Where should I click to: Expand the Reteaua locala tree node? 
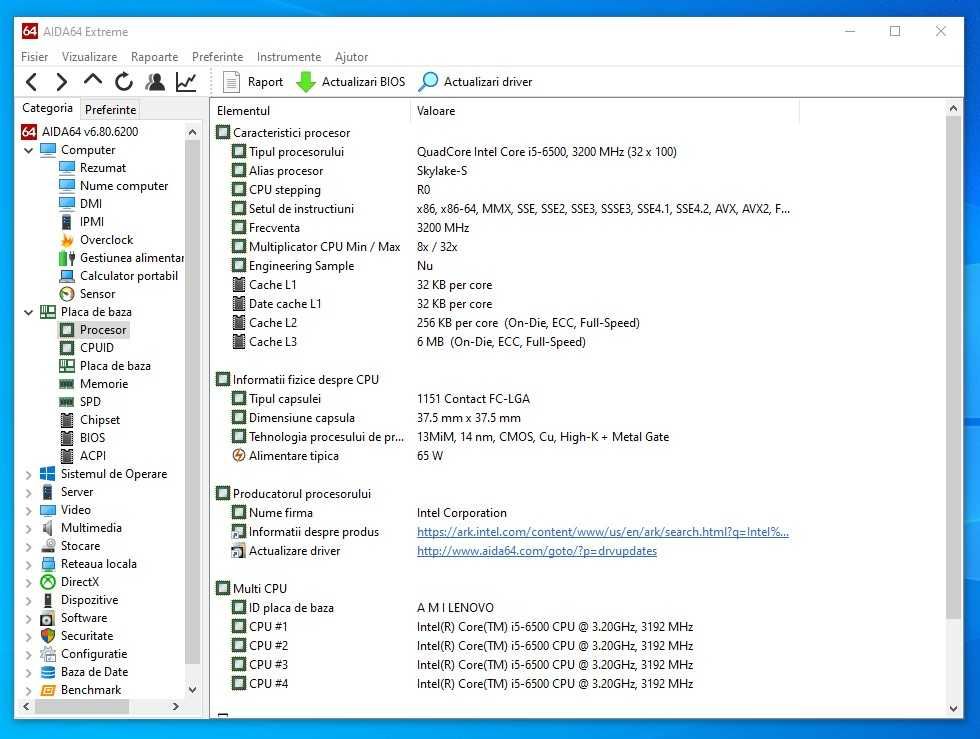tap(28, 565)
